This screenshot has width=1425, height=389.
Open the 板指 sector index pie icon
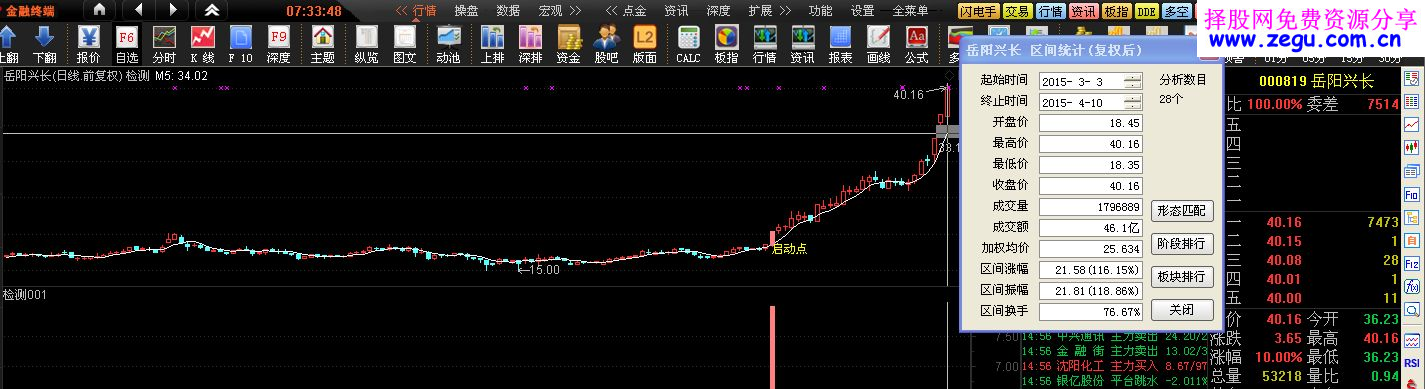click(x=726, y=44)
